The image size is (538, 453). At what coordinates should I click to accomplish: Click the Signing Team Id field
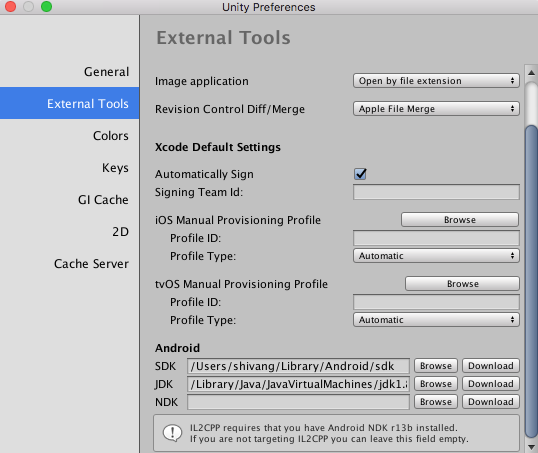point(436,192)
